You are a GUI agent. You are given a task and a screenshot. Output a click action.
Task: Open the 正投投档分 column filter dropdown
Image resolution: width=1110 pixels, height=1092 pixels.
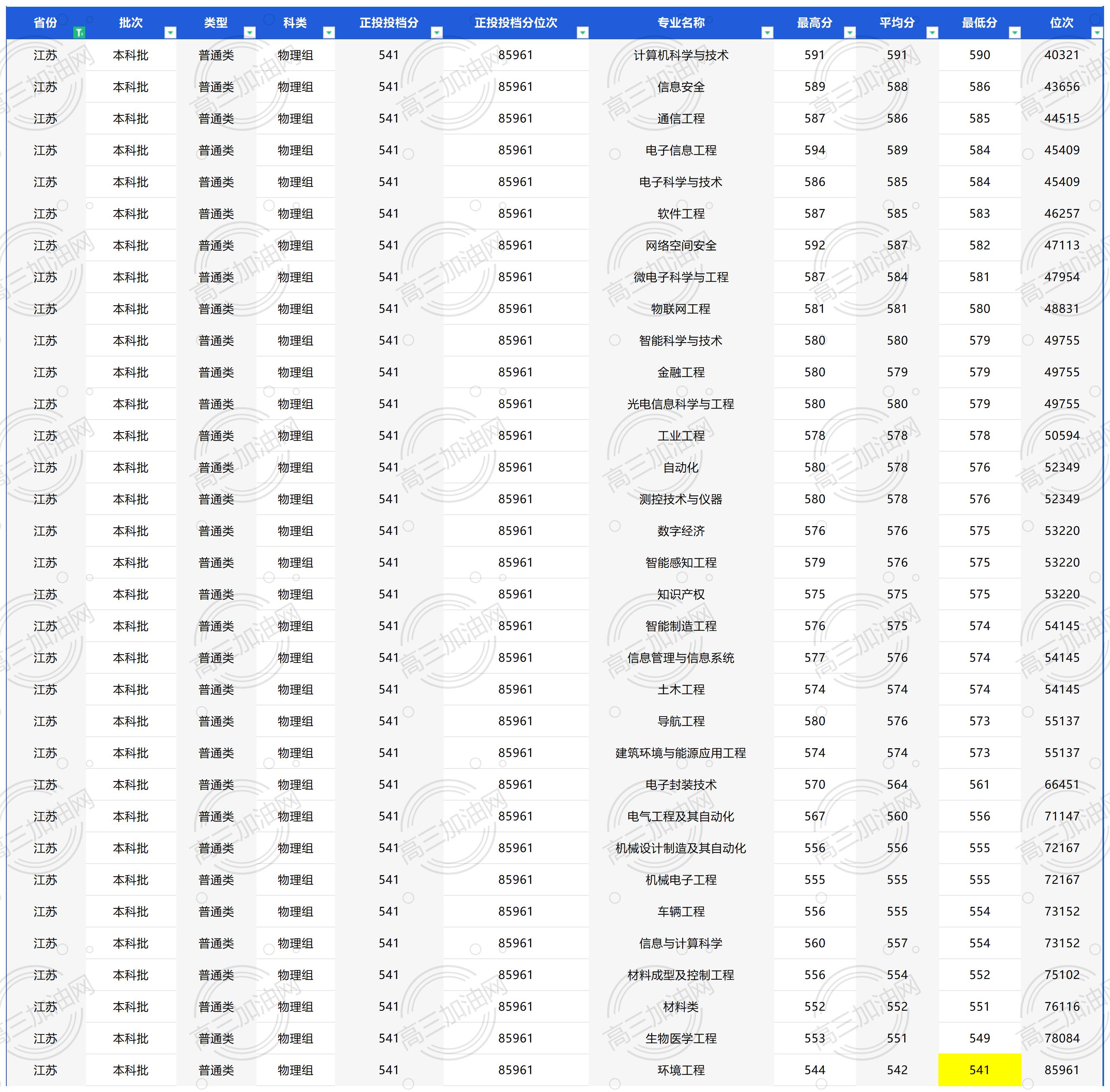click(437, 33)
